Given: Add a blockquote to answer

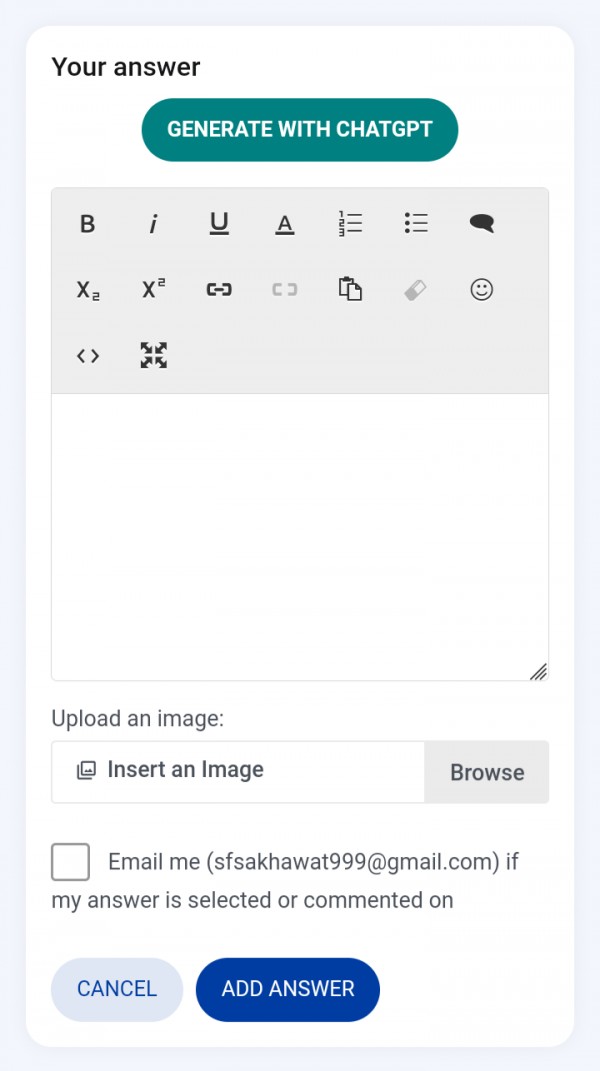Looking at the screenshot, I should click(482, 224).
